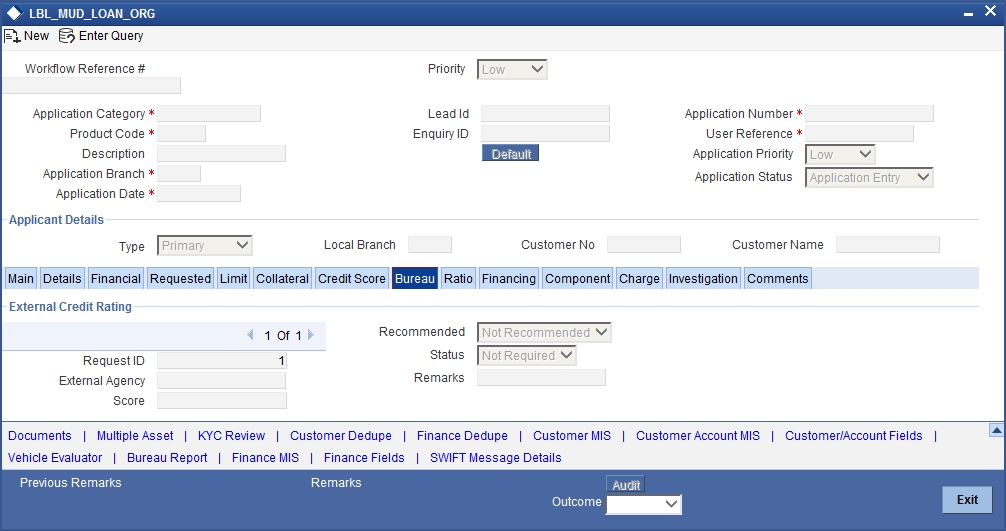Go to next External Credit Rating record

coord(311,335)
